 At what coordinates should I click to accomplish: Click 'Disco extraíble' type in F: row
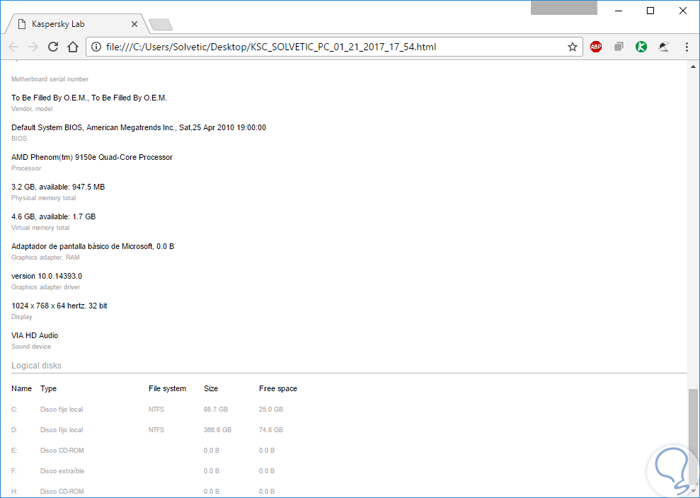tap(62, 471)
